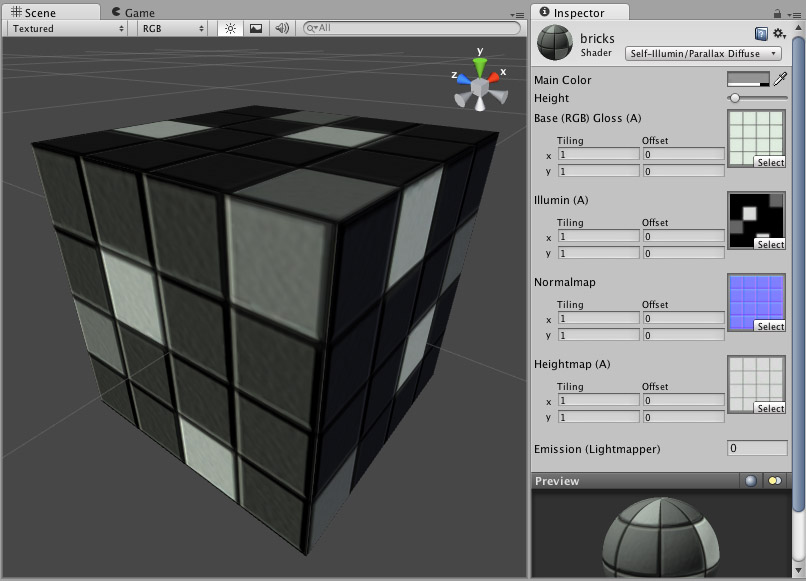The height and width of the screenshot is (581, 806).
Task: Toggle scene lighting with the sun icon
Action: pyautogui.click(x=229, y=29)
